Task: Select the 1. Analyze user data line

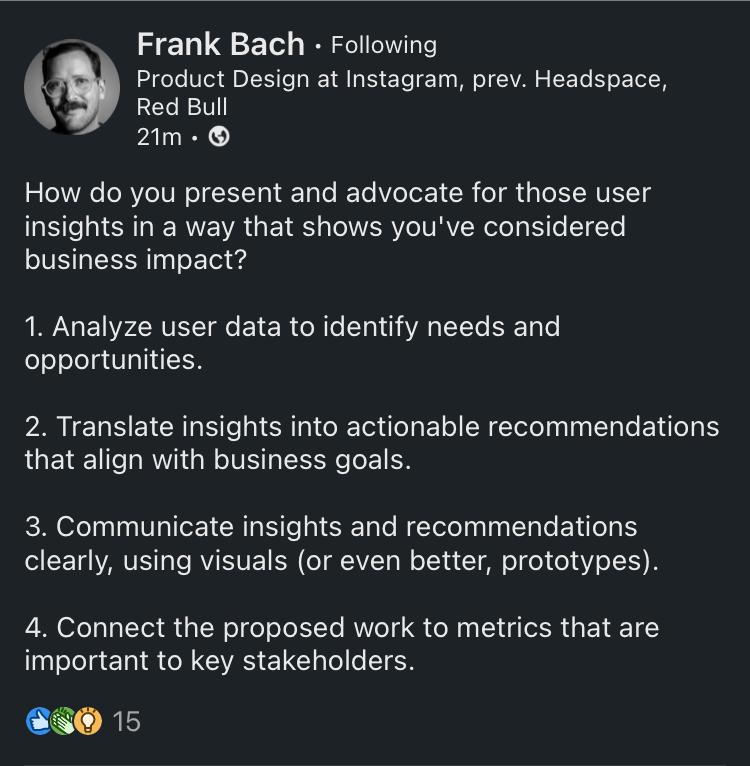Action: pos(292,326)
